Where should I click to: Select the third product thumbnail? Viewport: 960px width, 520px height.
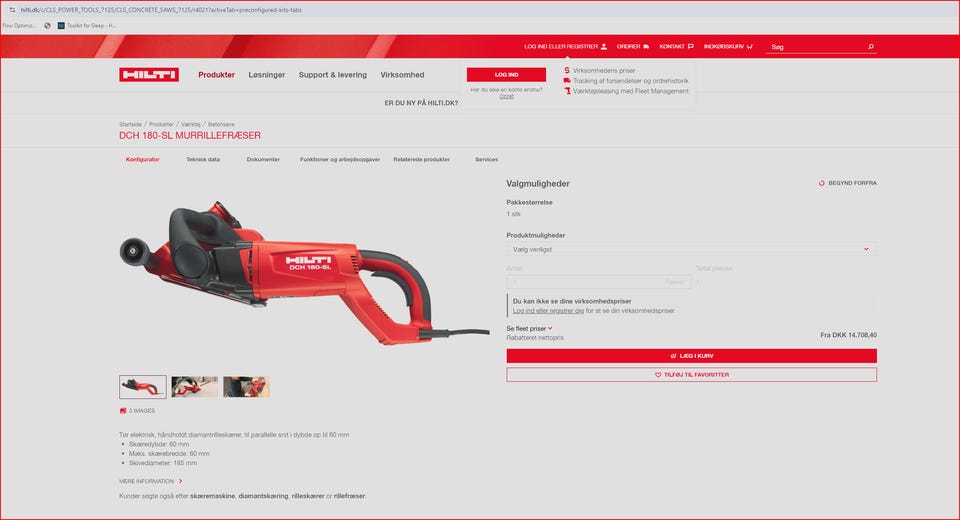click(246, 387)
